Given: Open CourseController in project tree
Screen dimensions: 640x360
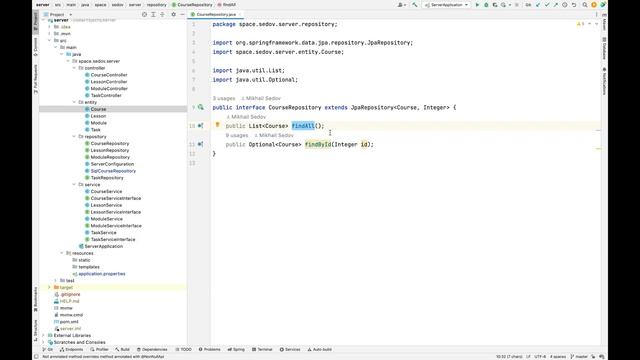Looking at the screenshot, I should click(109, 75).
